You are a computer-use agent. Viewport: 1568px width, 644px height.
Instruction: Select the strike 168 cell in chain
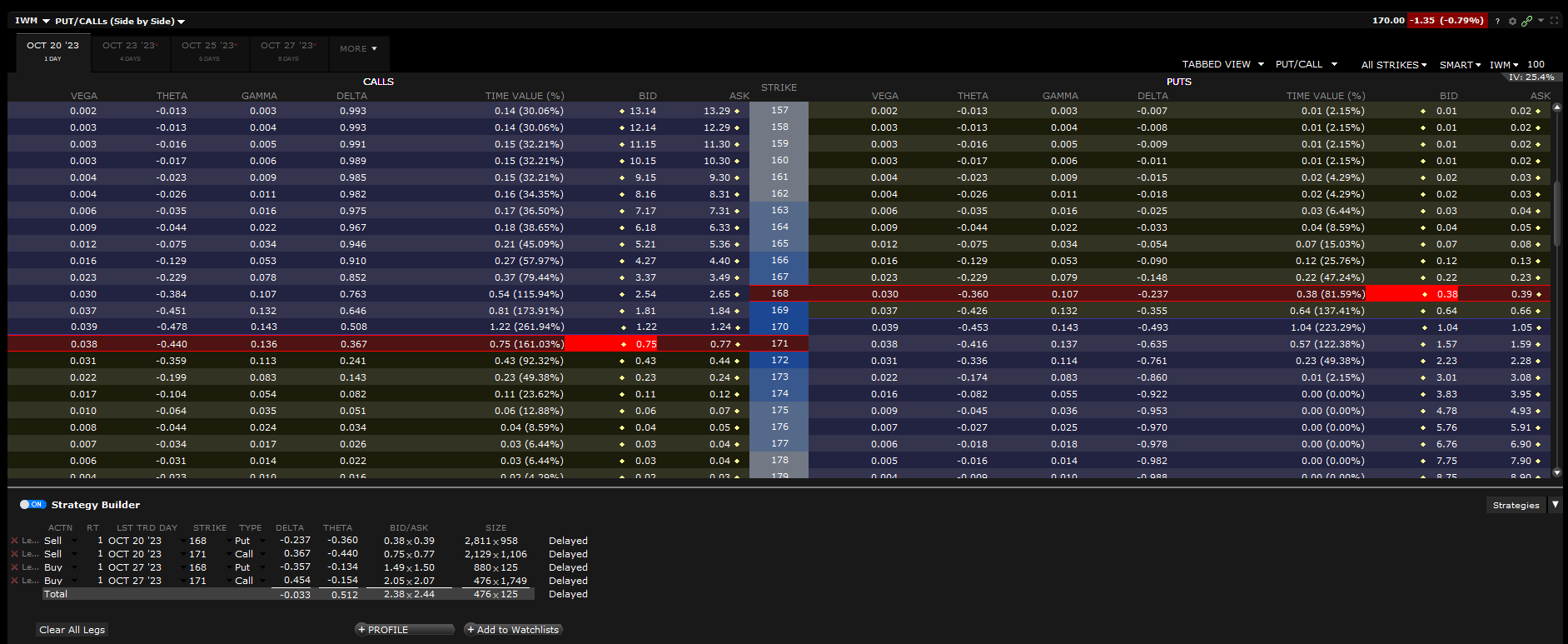click(x=779, y=293)
